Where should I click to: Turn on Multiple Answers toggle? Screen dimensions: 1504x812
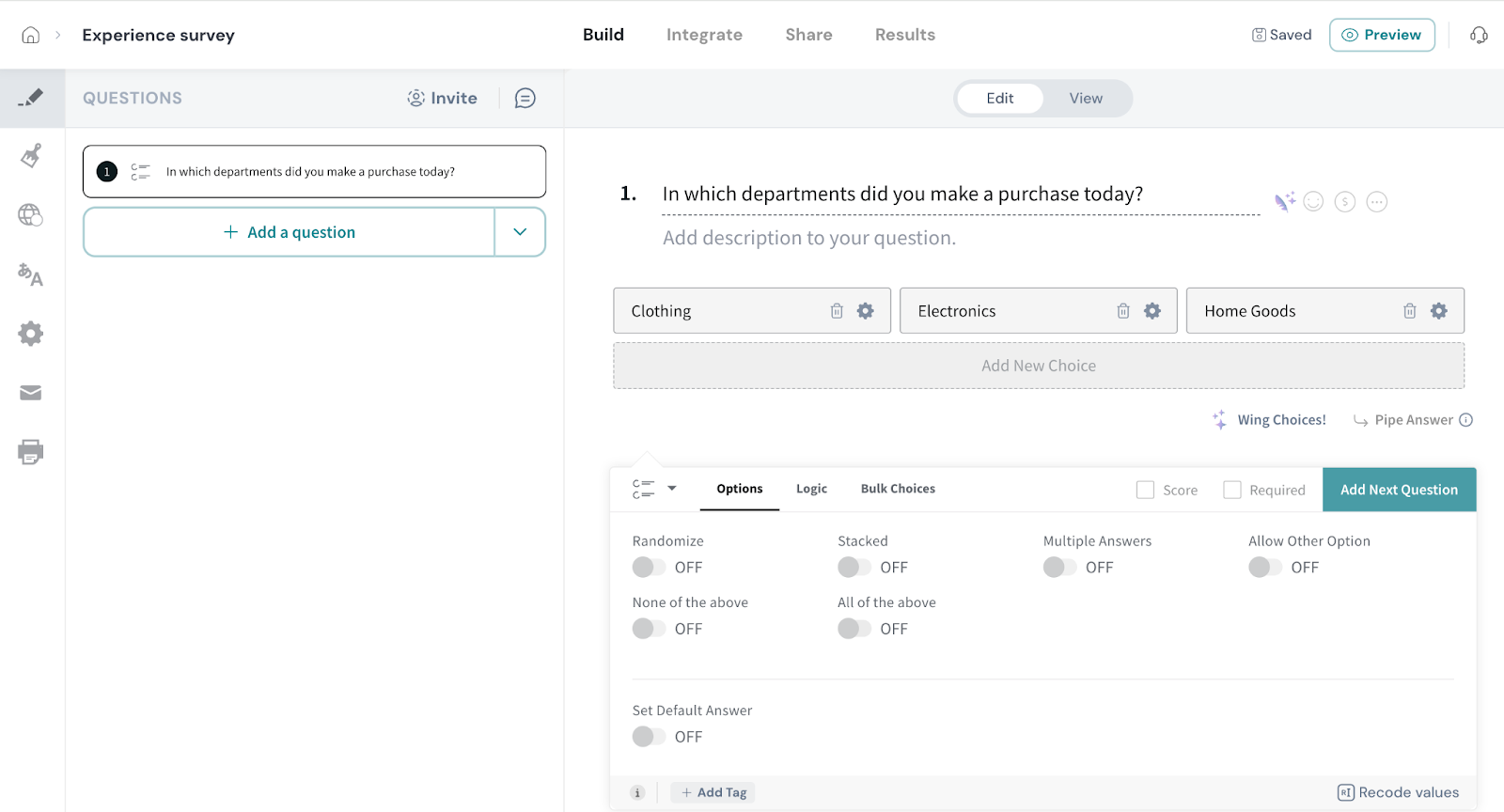1059,568
